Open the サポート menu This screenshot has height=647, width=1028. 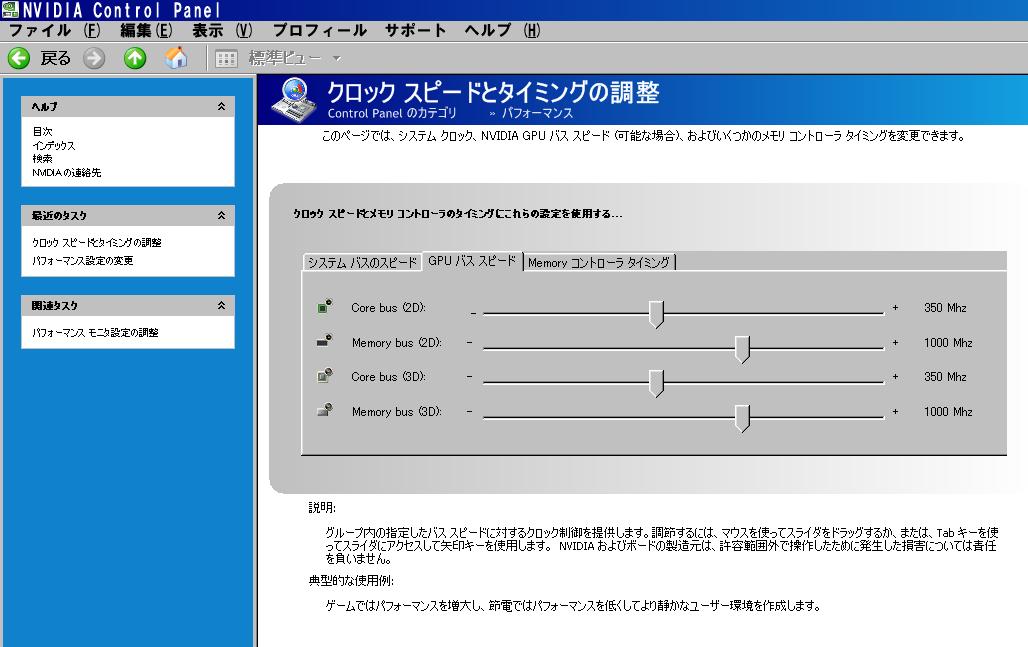[416, 30]
